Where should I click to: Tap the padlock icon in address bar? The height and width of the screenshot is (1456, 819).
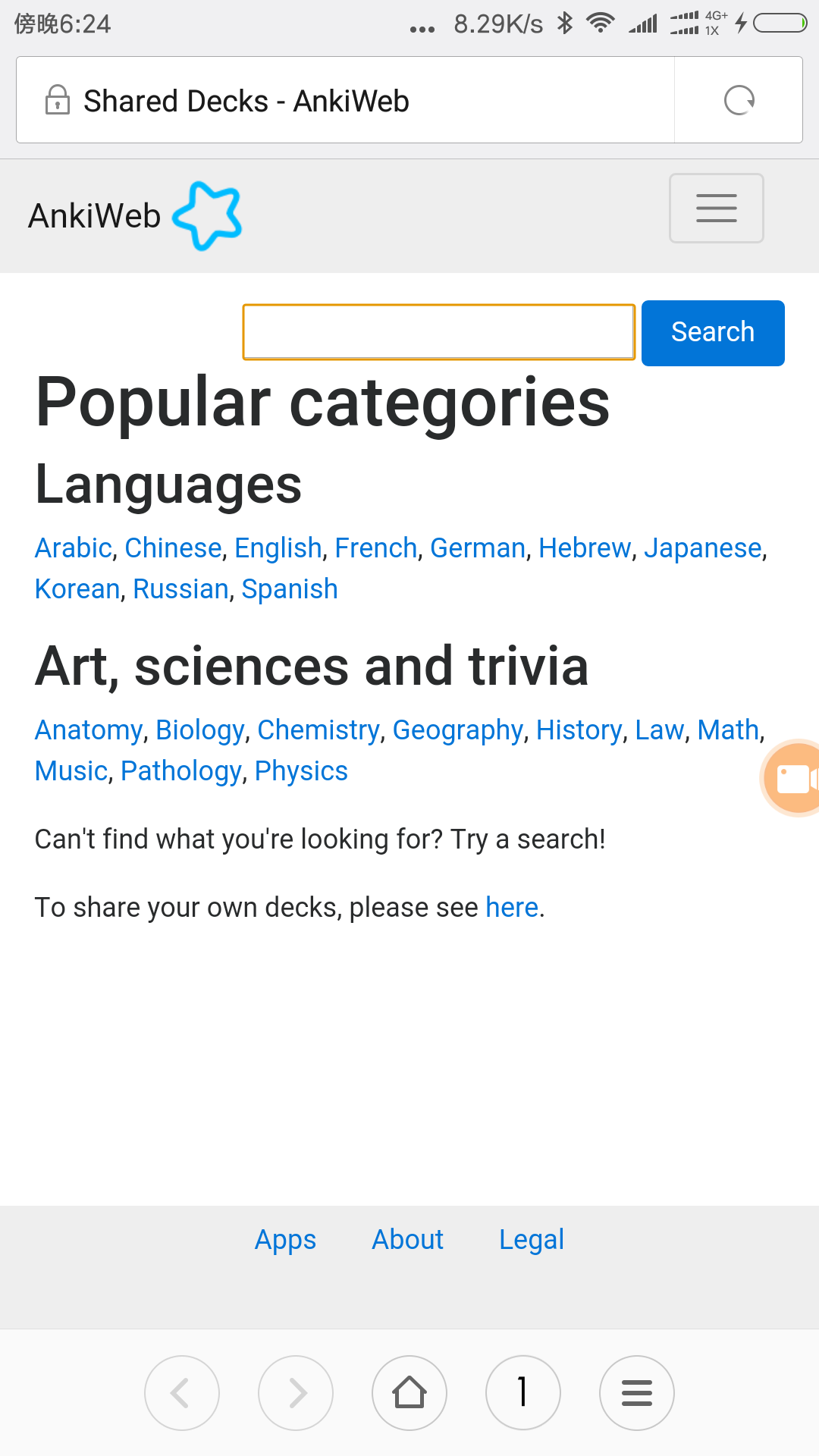coord(58,100)
